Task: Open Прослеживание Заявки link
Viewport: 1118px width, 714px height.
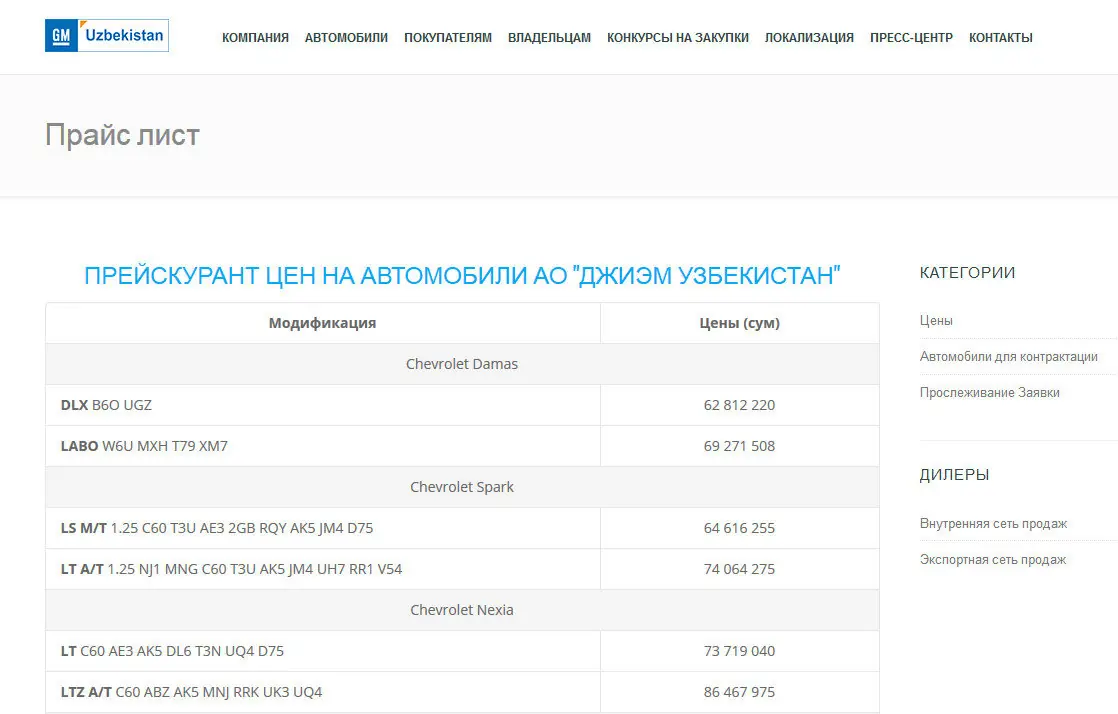Action: pos(990,392)
